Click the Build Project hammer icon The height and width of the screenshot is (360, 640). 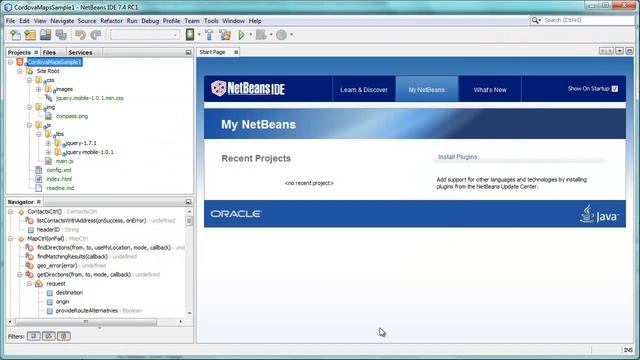point(209,35)
